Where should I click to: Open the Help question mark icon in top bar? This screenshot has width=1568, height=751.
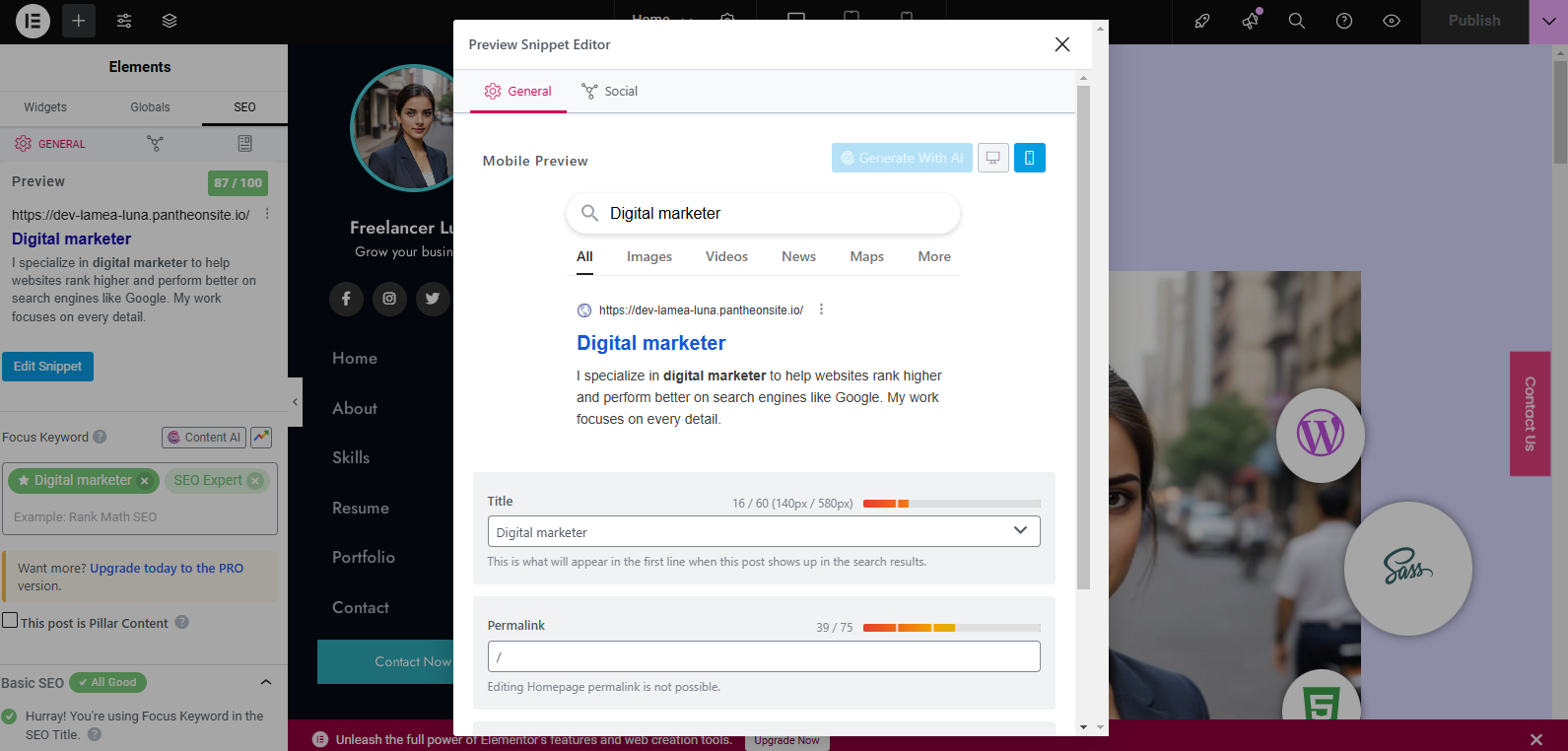[1344, 21]
